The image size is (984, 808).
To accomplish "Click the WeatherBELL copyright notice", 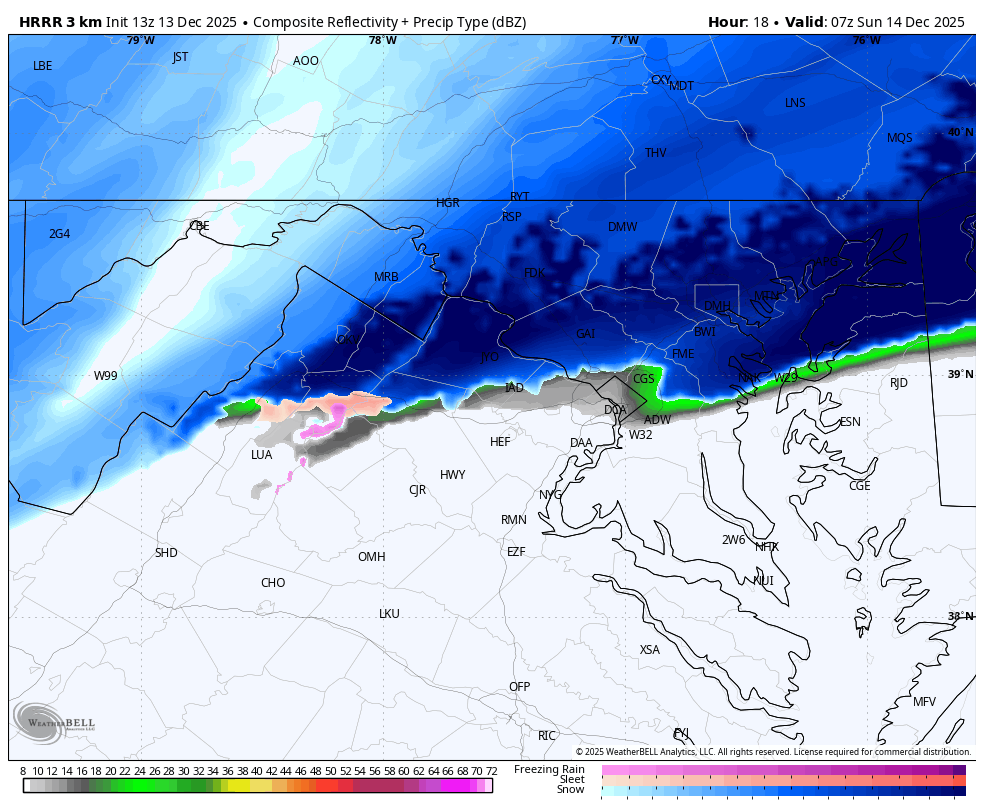I will (772, 752).
